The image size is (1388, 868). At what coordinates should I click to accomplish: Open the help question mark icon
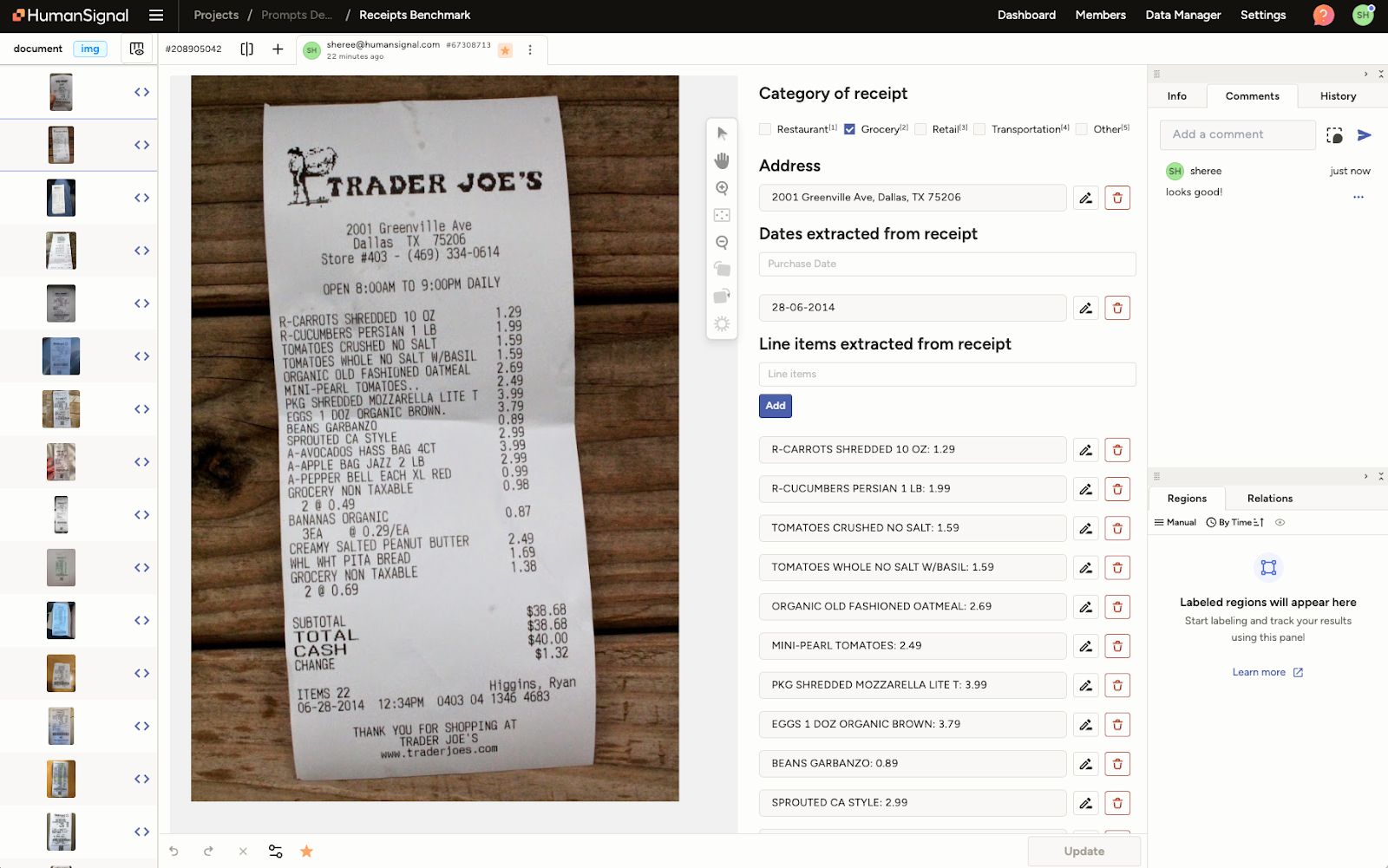1323,15
